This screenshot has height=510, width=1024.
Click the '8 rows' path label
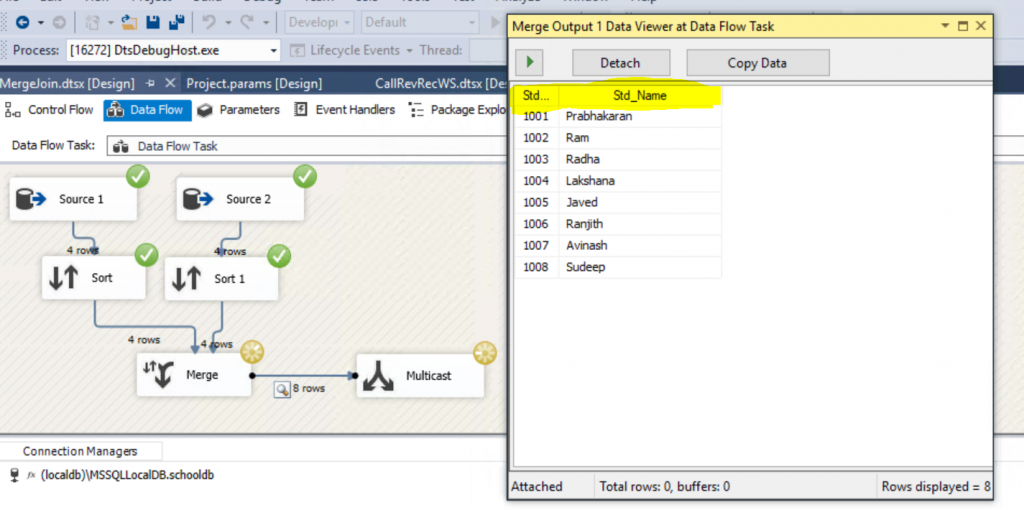click(x=308, y=389)
